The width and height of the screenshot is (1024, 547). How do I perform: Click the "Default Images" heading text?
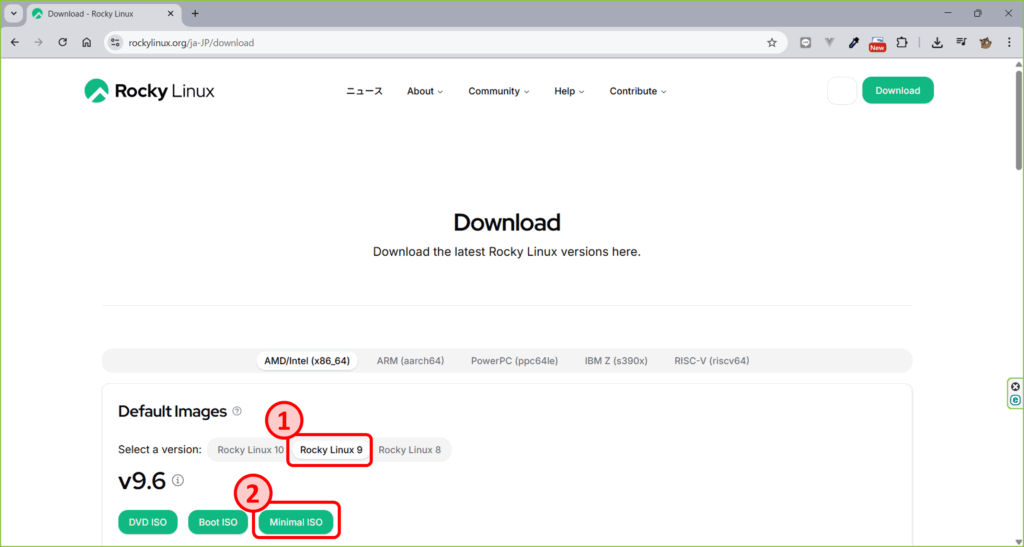172,411
